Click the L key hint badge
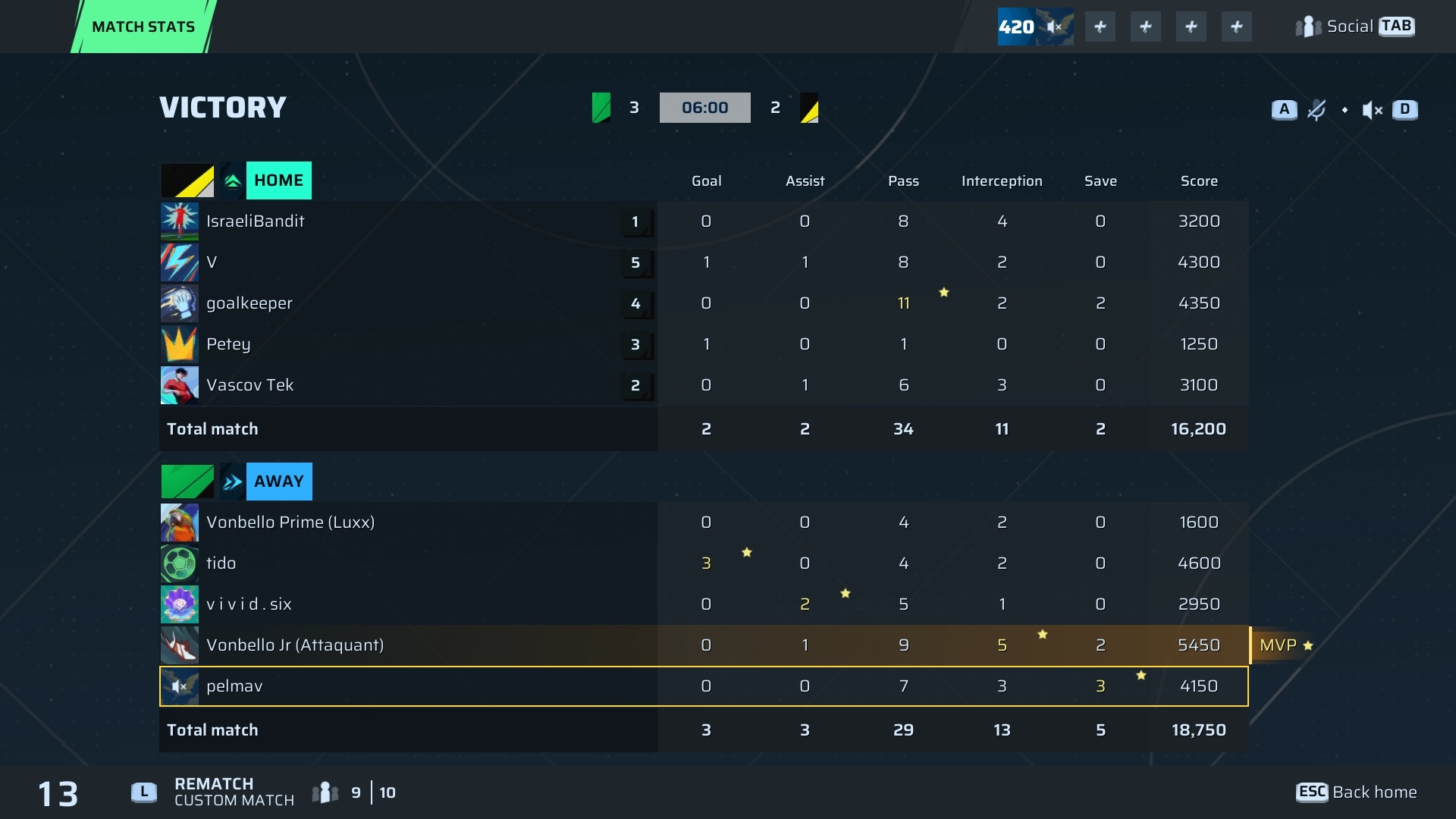This screenshot has height=819, width=1456. (144, 792)
